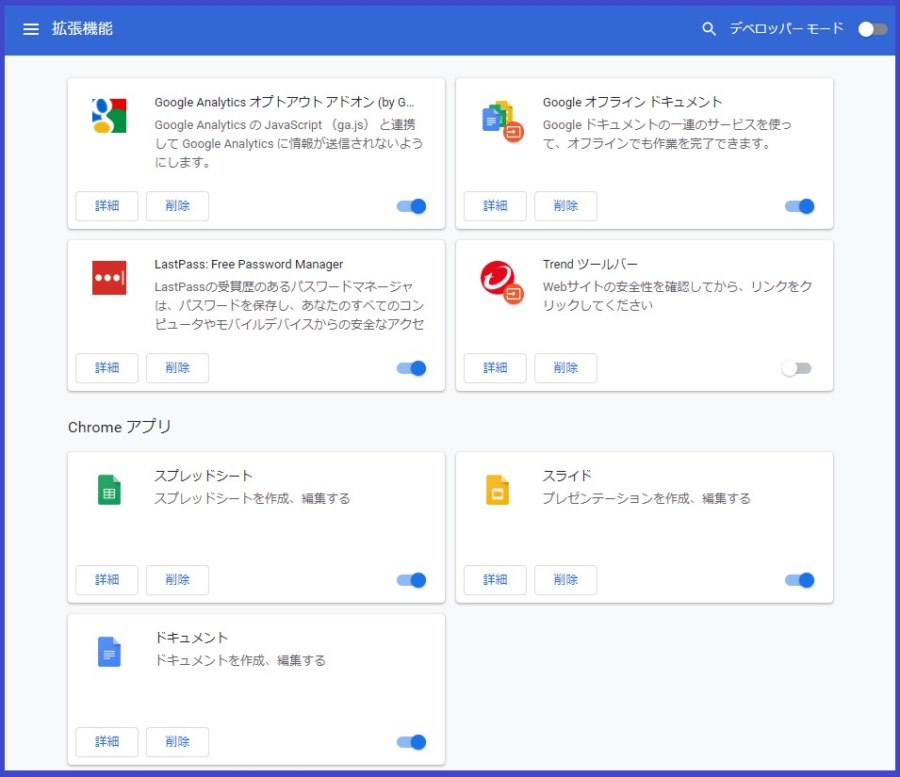Screen dimensions: 900x777
Task: Disable the LastPass extension toggle
Action: pos(412,368)
